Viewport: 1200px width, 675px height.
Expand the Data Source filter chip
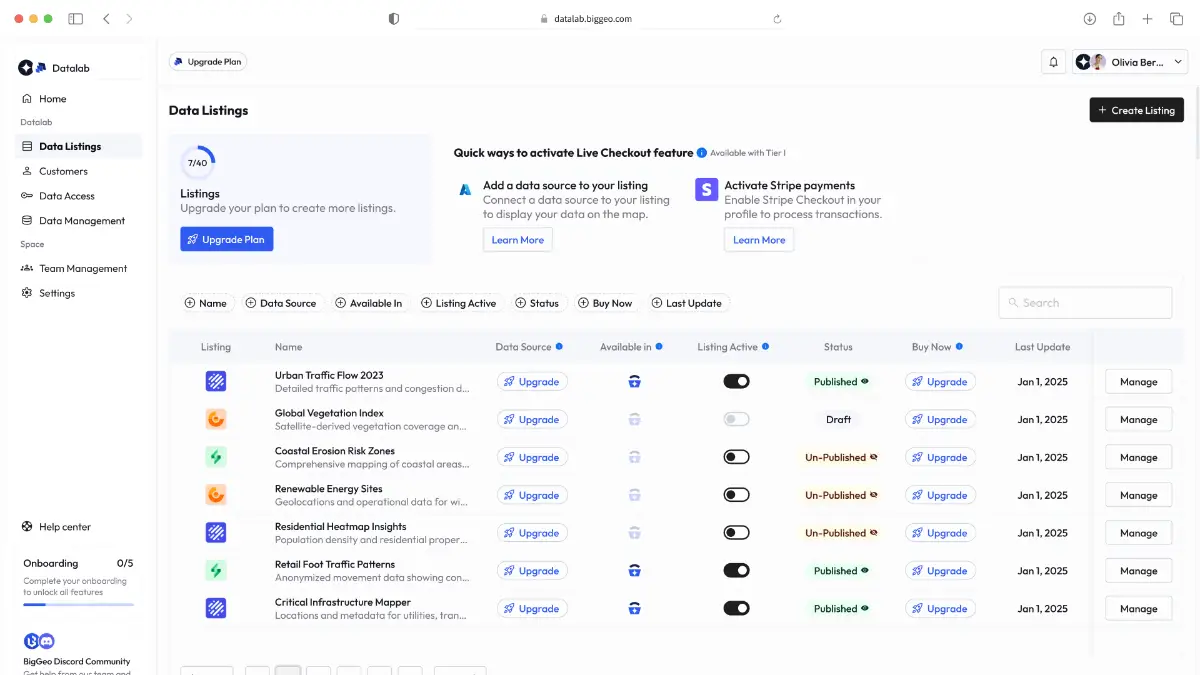pos(280,303)
